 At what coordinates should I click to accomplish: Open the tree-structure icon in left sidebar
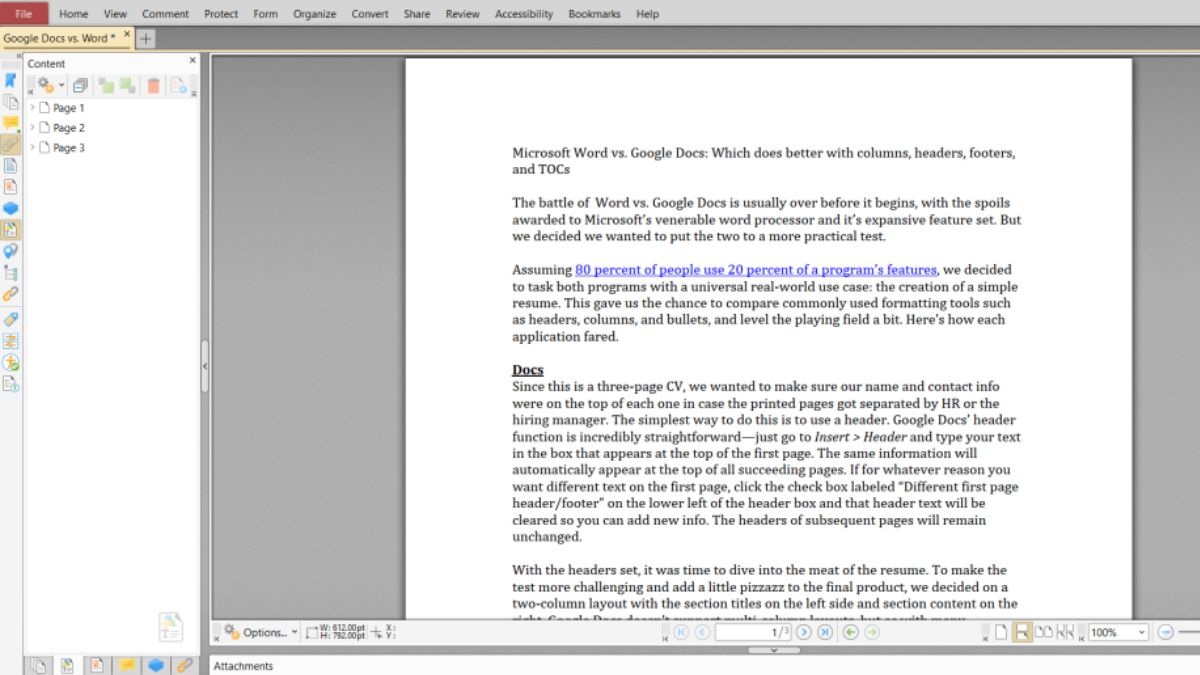tap(10, 272)
